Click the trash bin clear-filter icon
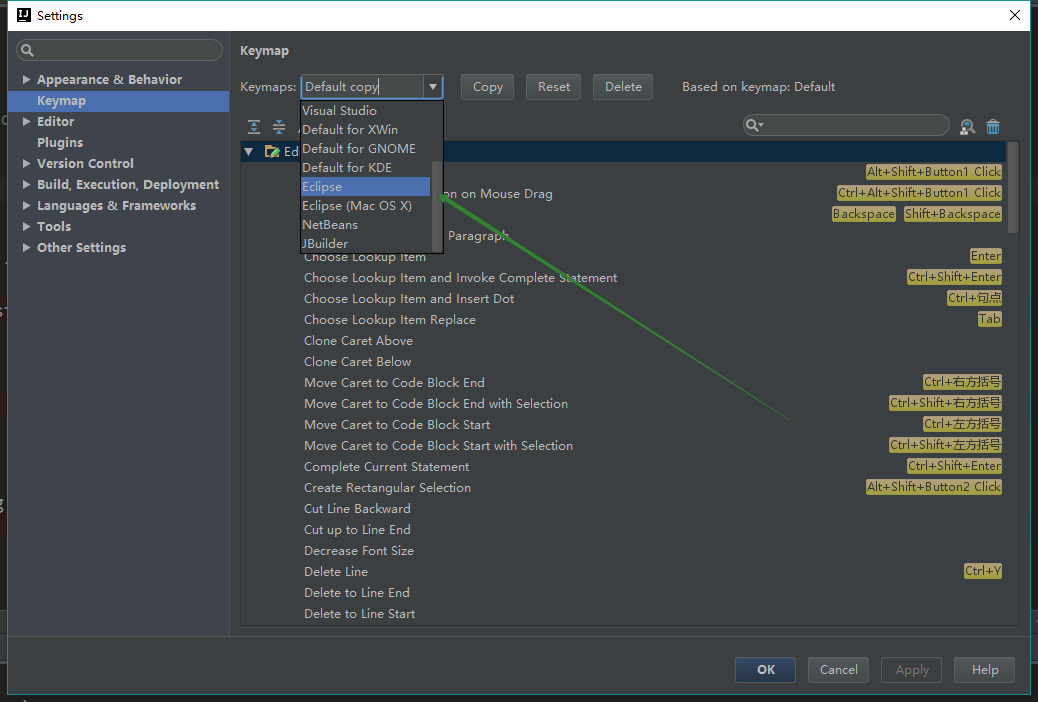 click(x=993, y=126)
